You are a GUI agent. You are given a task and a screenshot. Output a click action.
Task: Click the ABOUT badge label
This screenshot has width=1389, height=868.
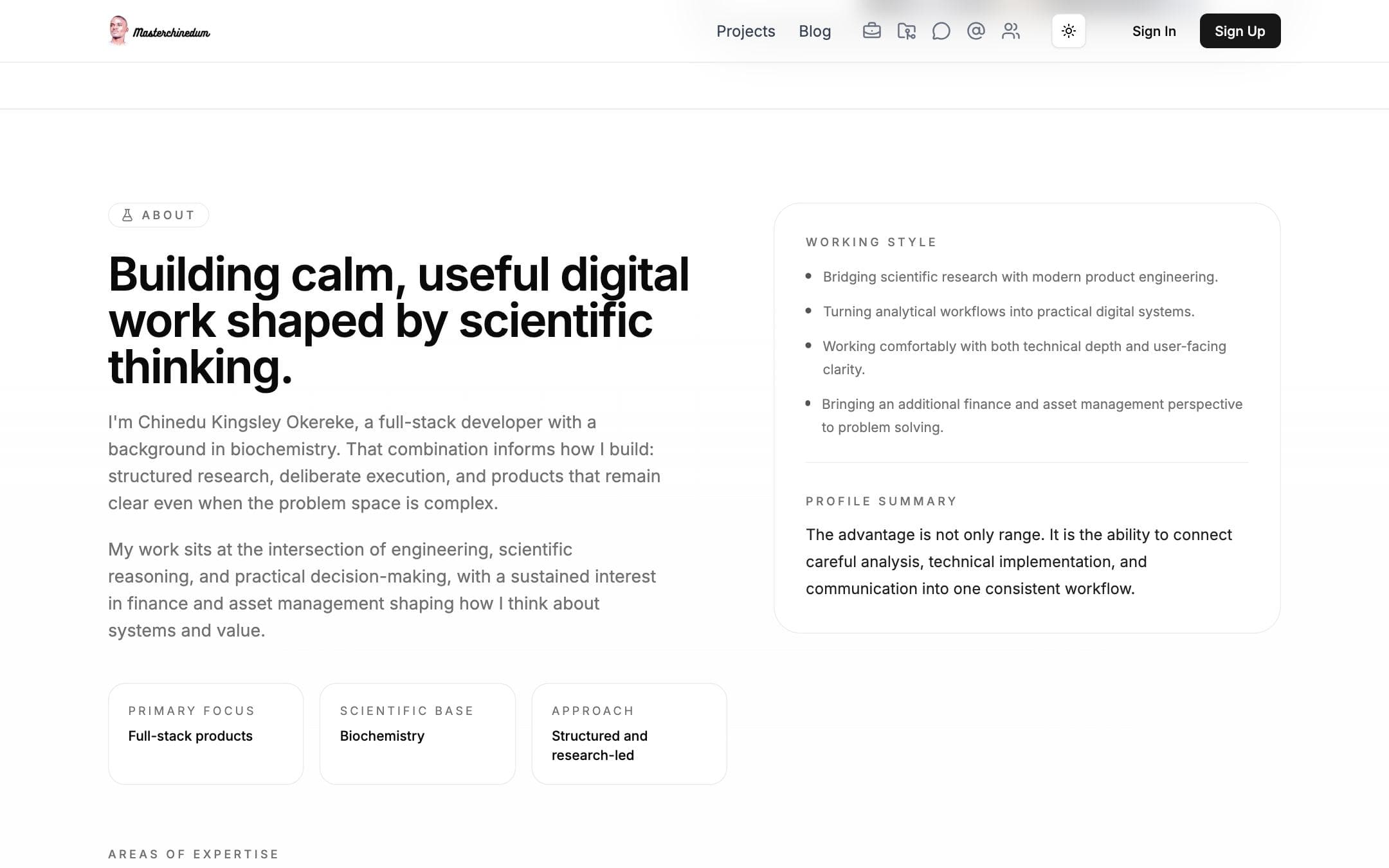[x=168, y=215]
